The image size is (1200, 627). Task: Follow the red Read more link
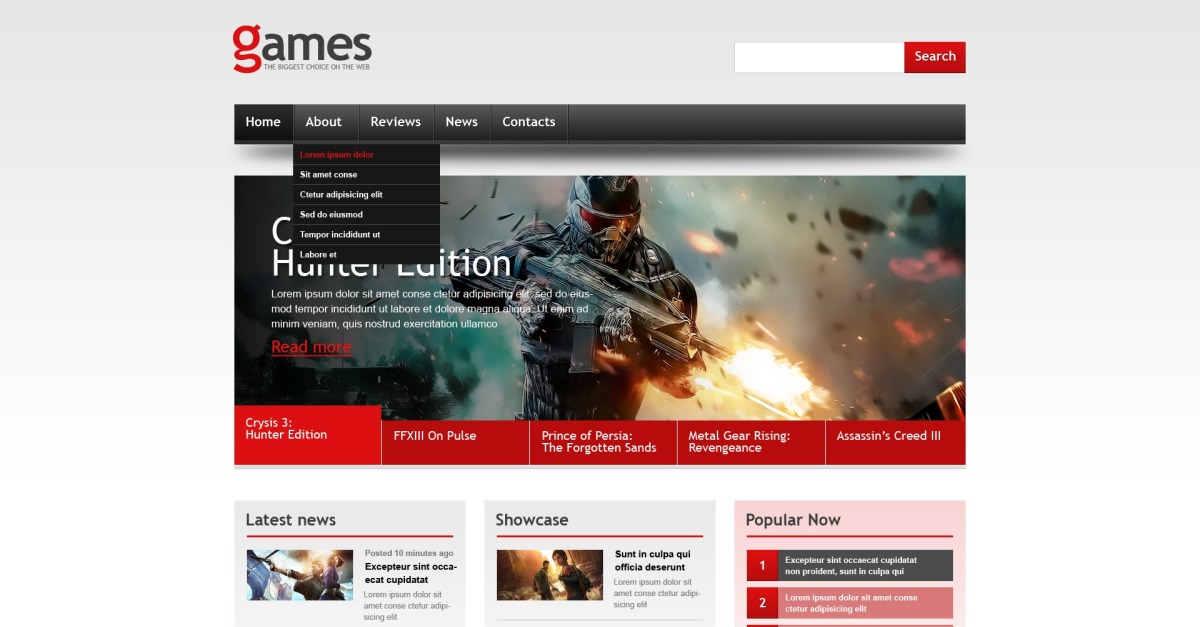(311, 347)
